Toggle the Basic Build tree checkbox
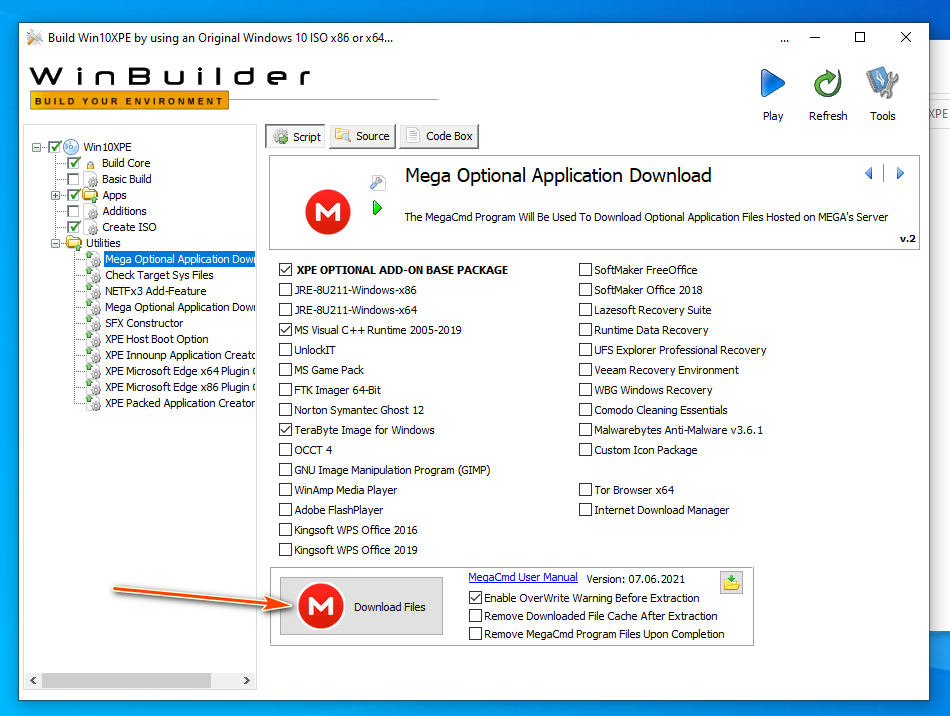Screen dimensions: 950x716 point(73,179)
